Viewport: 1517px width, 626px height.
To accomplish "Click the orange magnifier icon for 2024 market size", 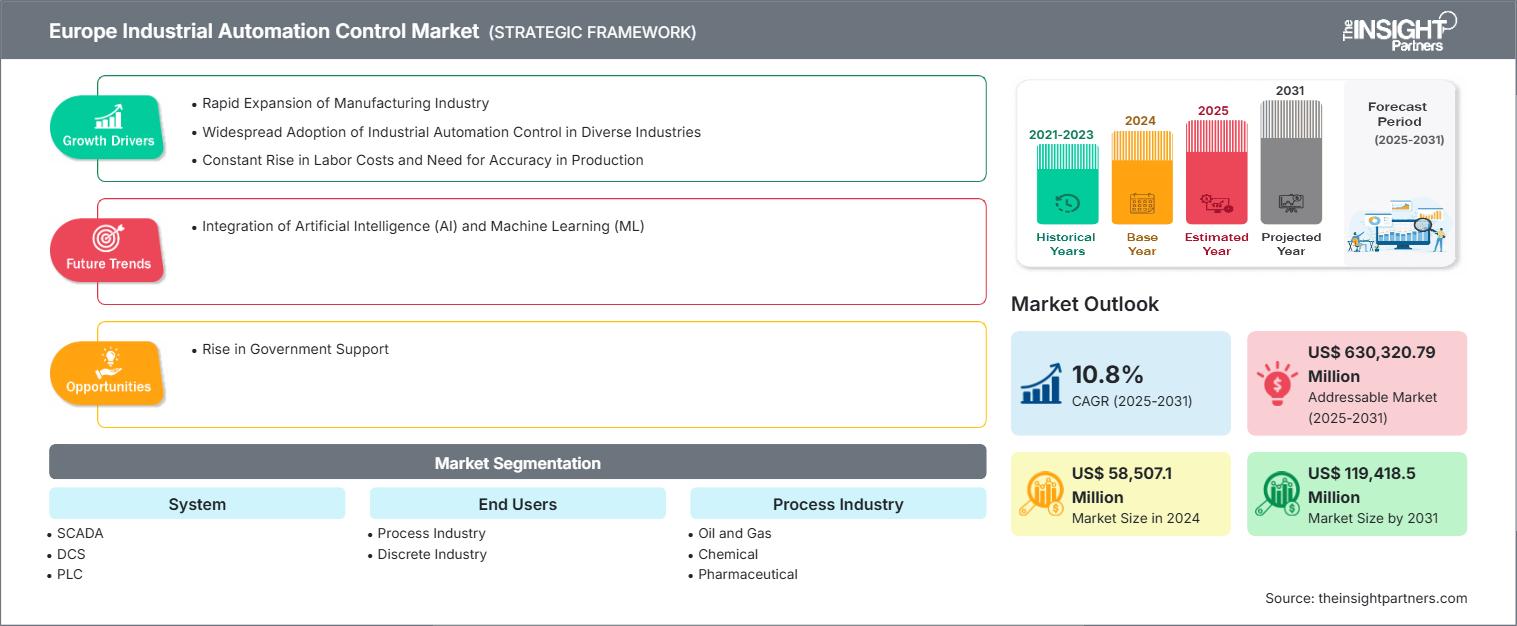I will 1045,493.
